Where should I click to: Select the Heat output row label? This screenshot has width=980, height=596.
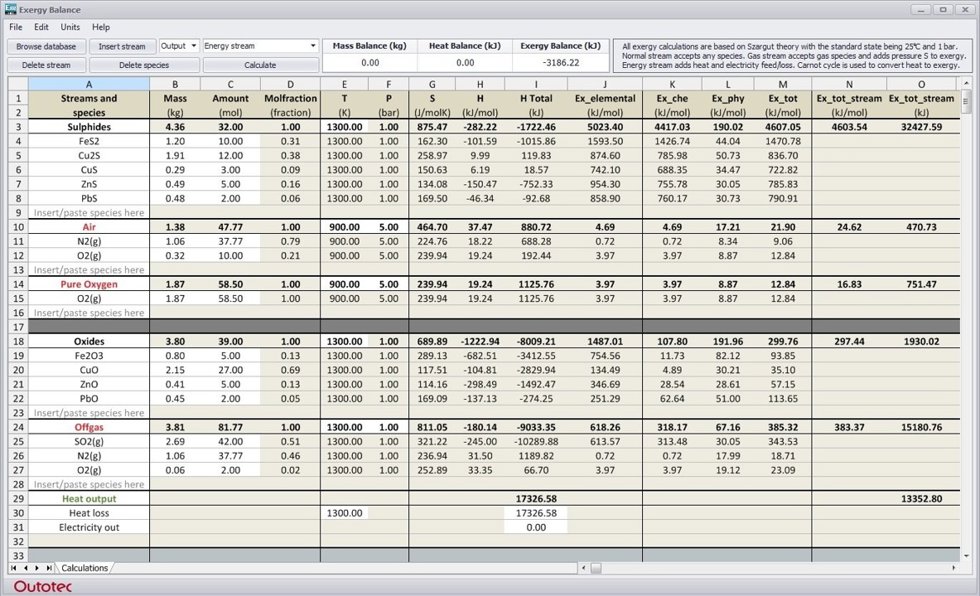89,499
